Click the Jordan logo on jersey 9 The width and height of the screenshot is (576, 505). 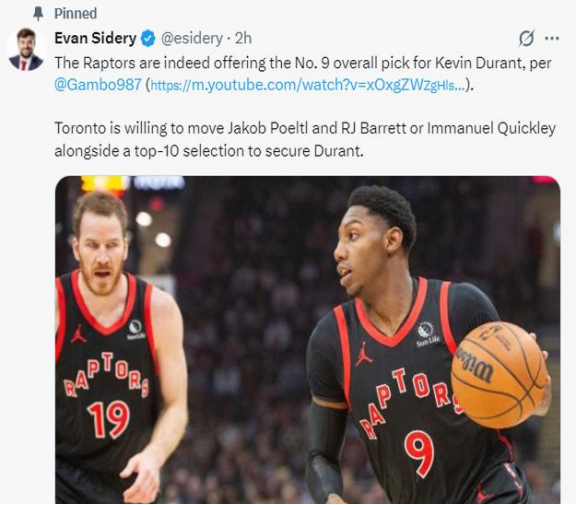364,354
